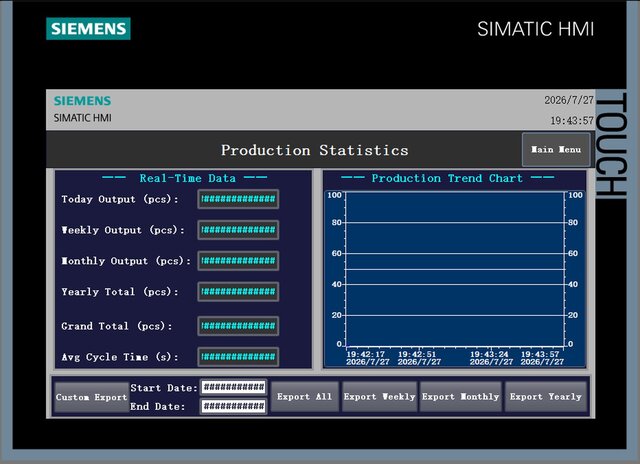The image size is (640, 464).
Task: Click the Production Trend Chart heading
Action: [x=447, y=178]
